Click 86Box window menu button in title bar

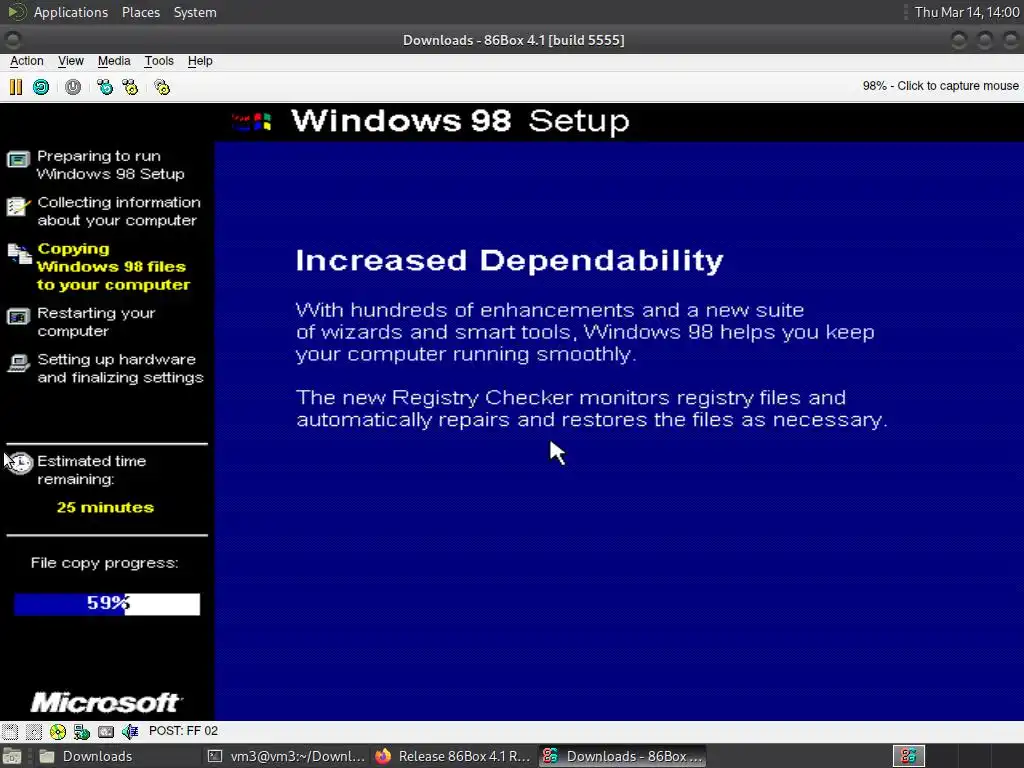[x=13, y=40]
